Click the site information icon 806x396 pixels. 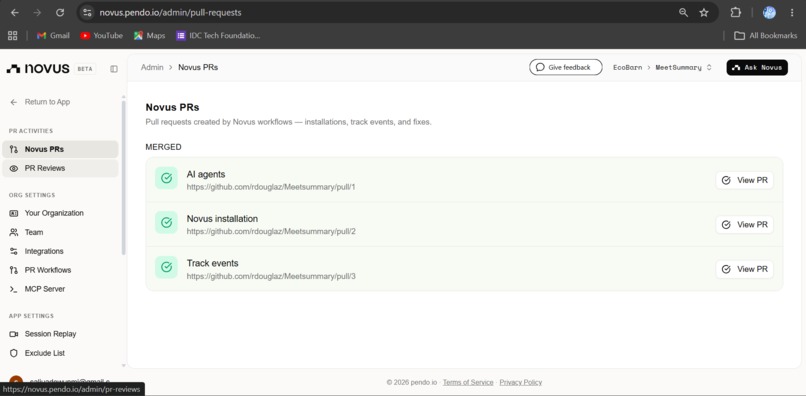[x=87, y=12]
